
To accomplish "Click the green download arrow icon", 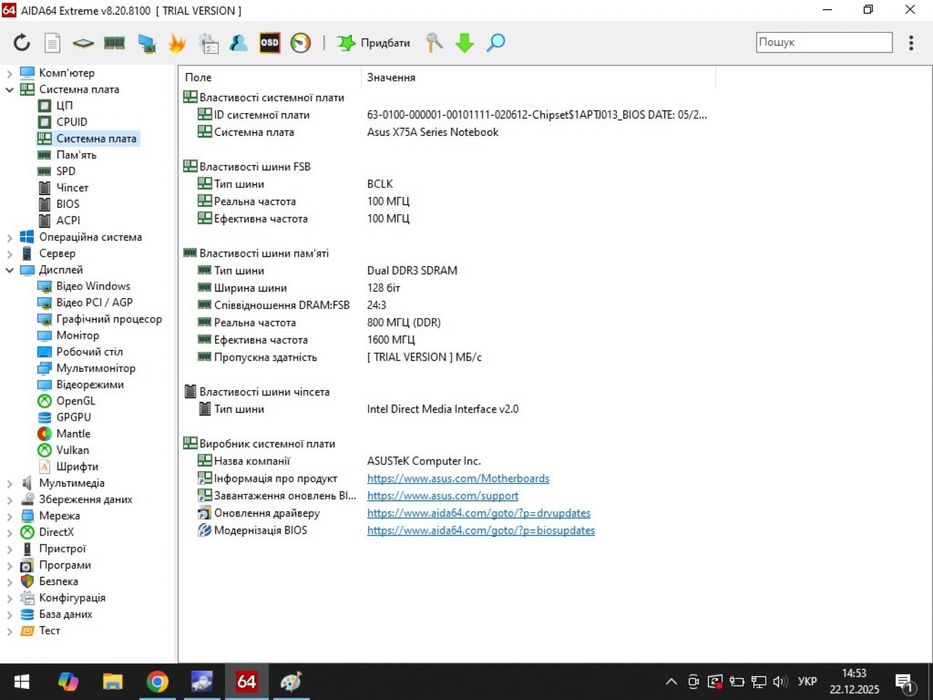I will [x=465, y=43].
